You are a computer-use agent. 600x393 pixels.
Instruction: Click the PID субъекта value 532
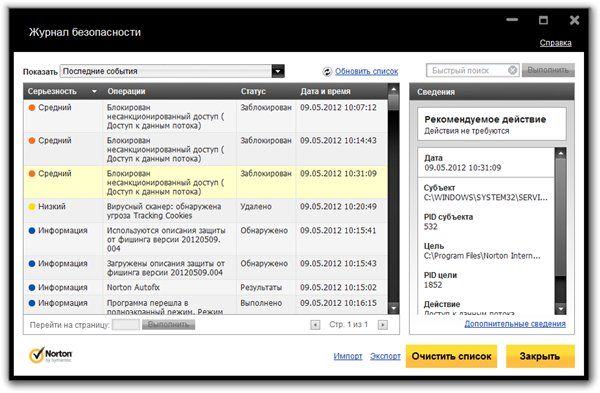pos(430,227)
